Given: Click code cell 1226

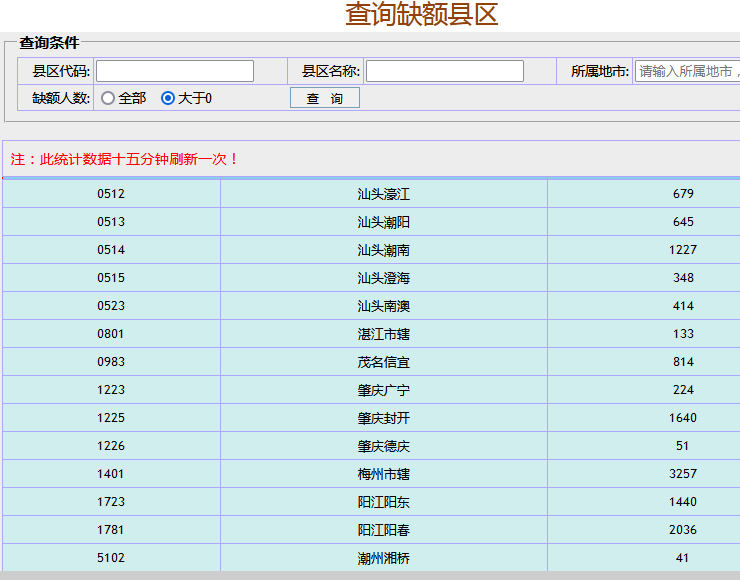Looking at the screenshot, I should pos(111,446).
